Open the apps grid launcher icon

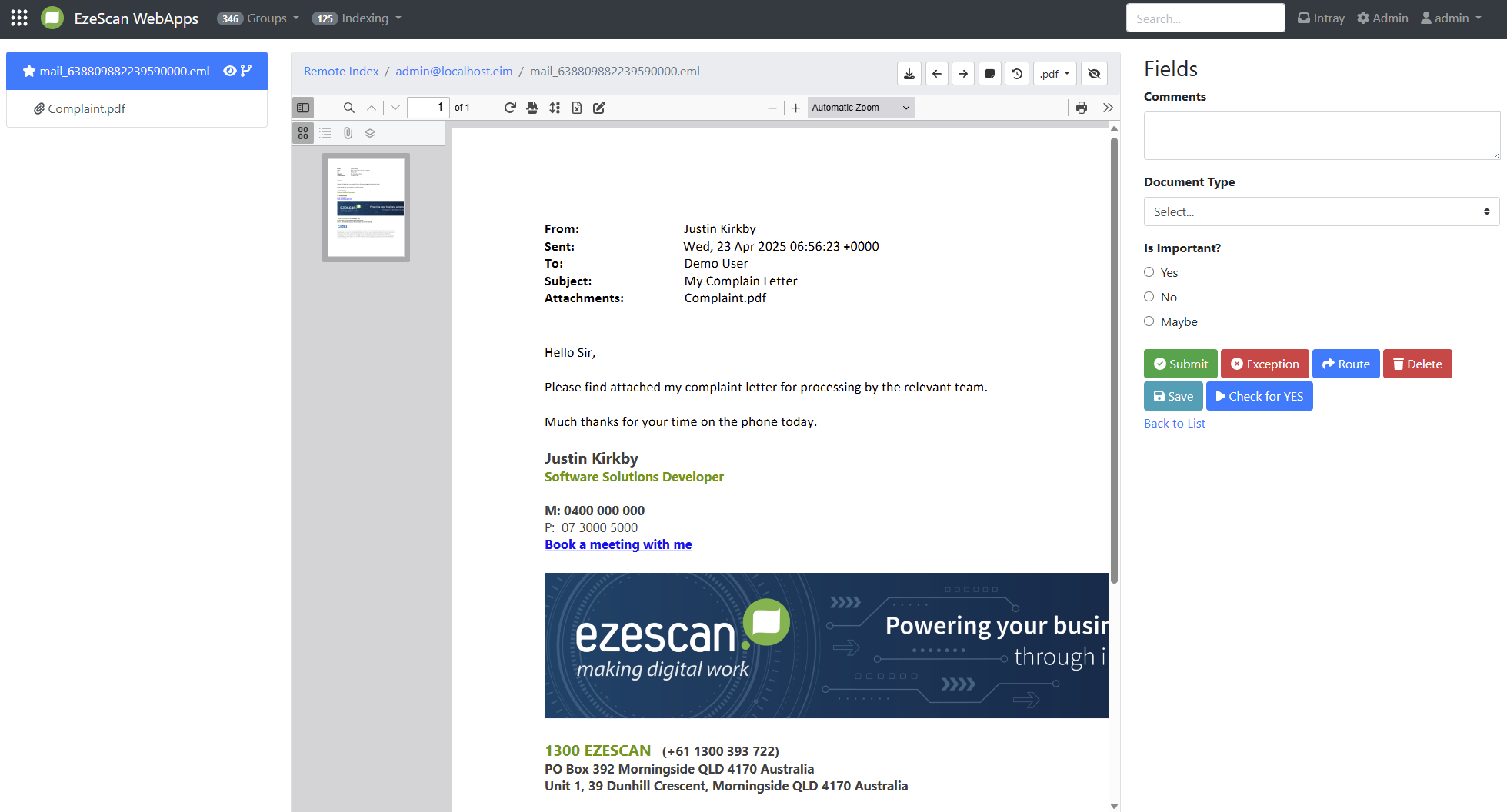tap(19, 18)
